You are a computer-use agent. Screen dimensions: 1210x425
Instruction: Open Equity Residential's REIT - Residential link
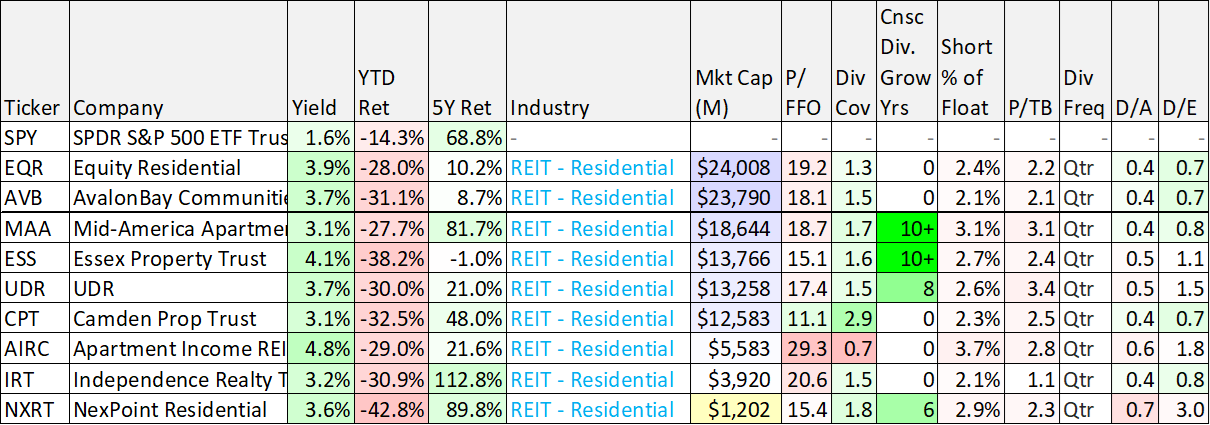click(592, 168)
